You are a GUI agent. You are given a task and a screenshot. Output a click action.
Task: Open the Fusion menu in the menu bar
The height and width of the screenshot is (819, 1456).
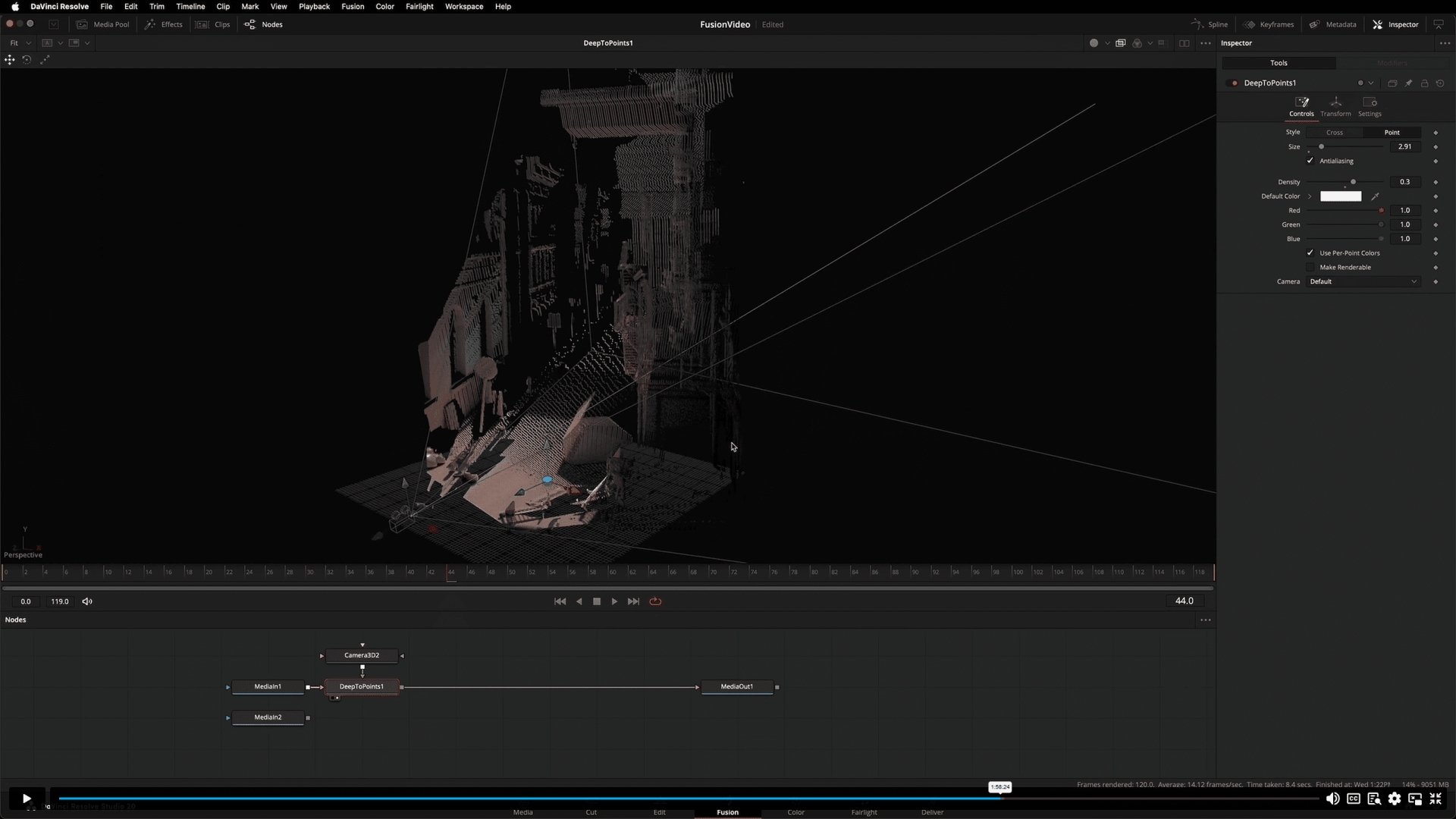point(353,6)
